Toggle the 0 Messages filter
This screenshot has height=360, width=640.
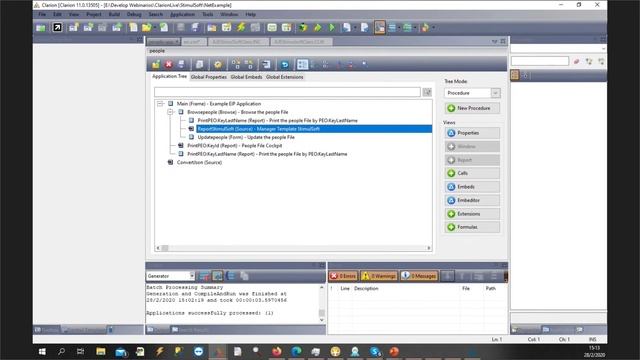point(419,276)
